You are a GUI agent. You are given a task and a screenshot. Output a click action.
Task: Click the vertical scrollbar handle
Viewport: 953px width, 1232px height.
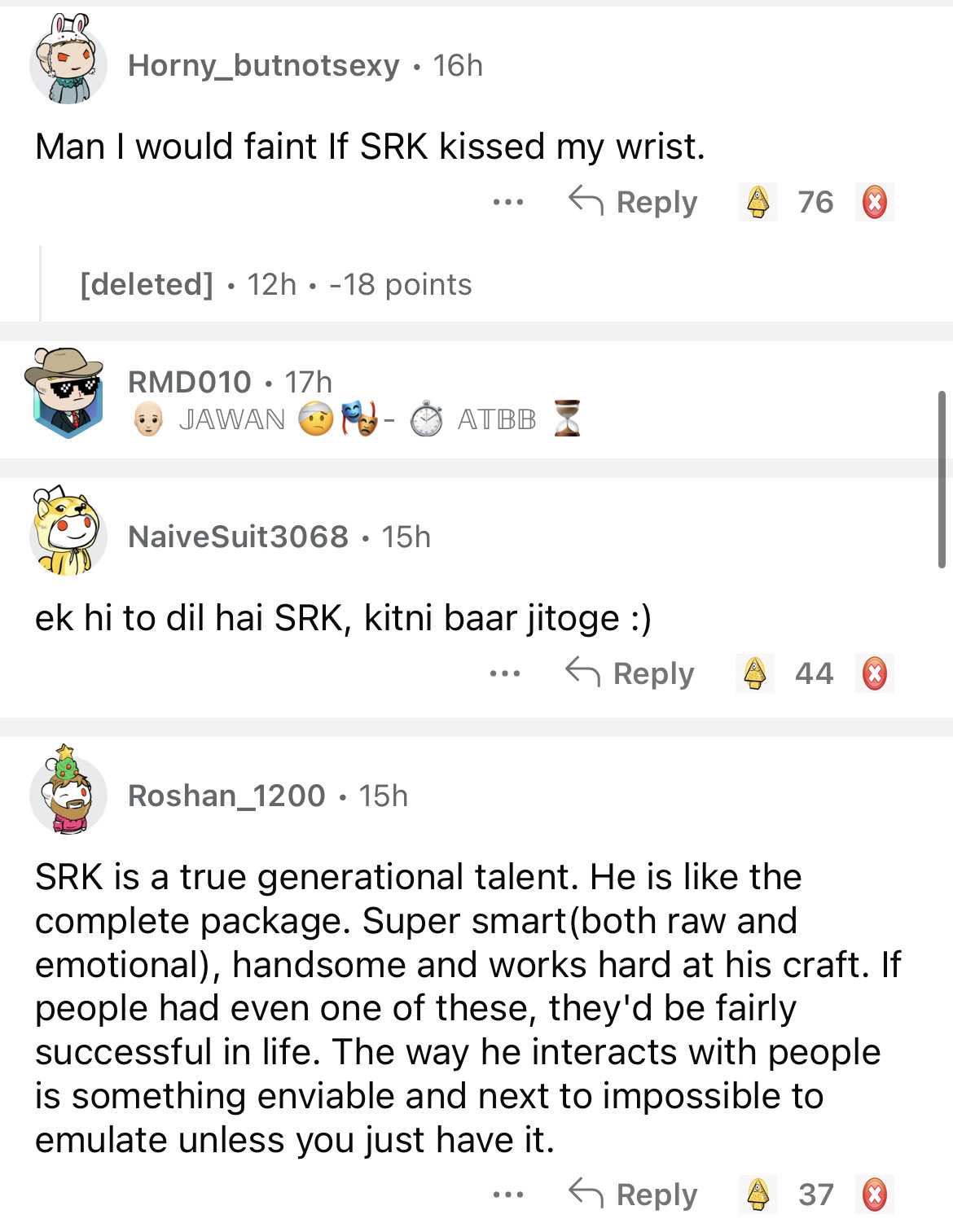942,479
